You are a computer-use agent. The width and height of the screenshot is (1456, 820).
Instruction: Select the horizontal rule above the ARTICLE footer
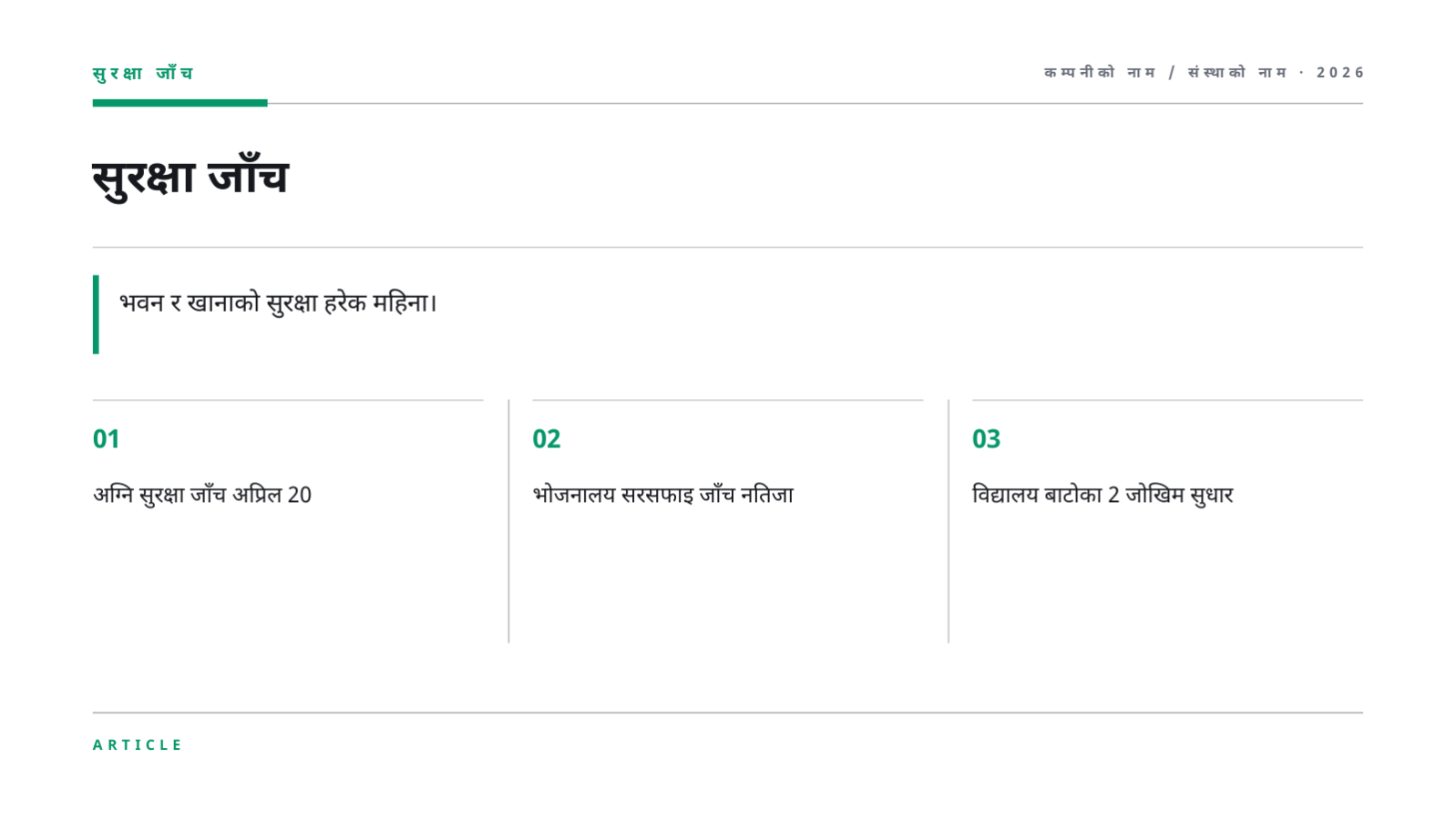[727, 712]
